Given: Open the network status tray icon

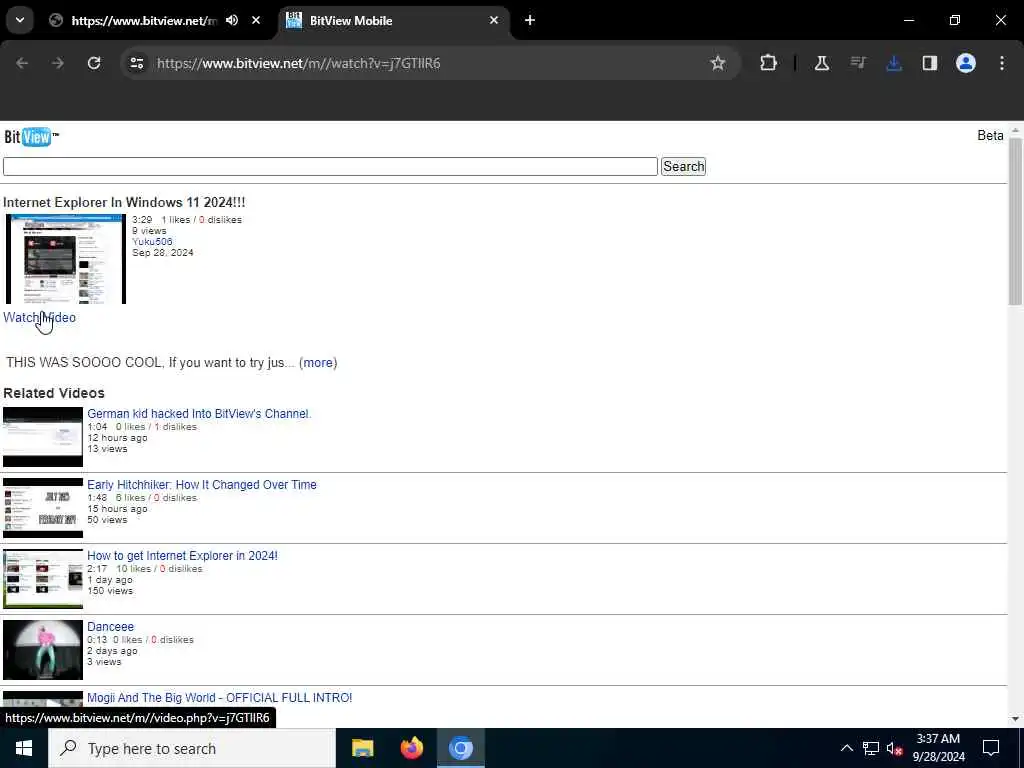Looking at the screenshot, I should tap(871, 748).
